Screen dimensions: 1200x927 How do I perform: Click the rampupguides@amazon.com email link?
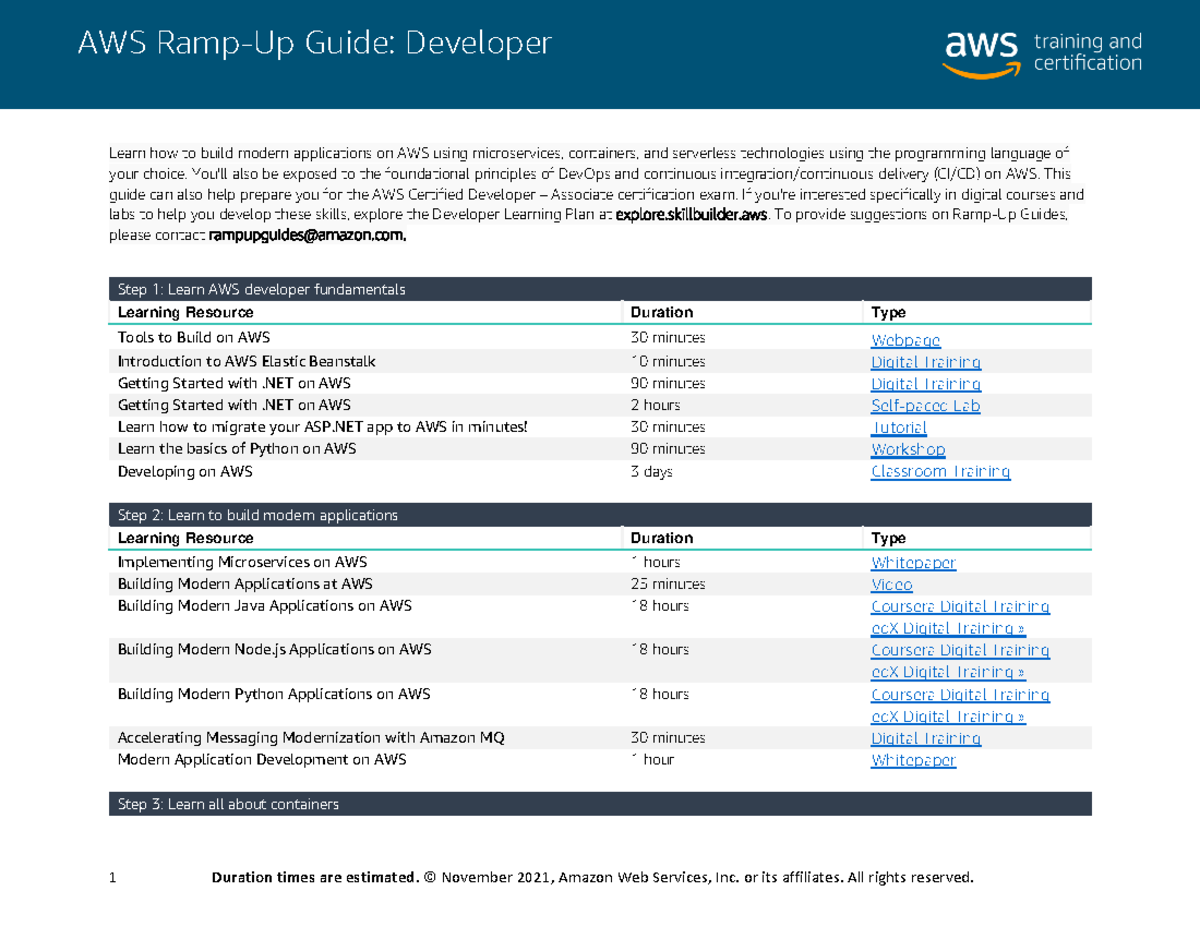point(305,234)
